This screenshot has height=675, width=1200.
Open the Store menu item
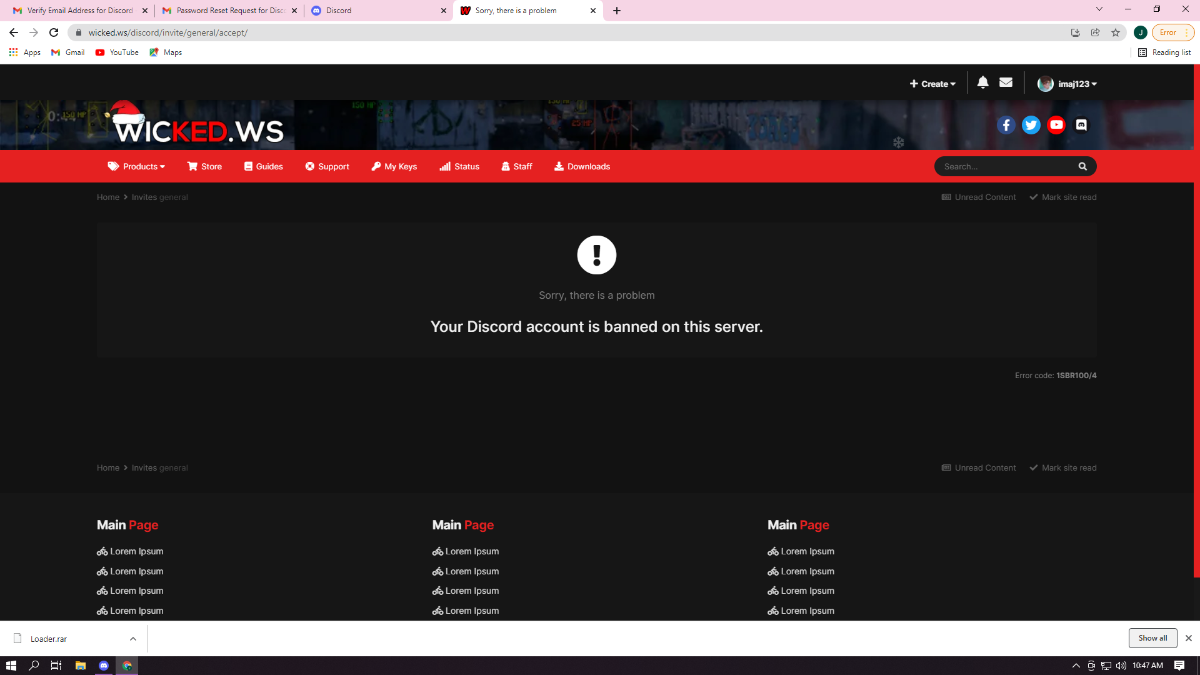pyautogui.click(x=204, y=167)
